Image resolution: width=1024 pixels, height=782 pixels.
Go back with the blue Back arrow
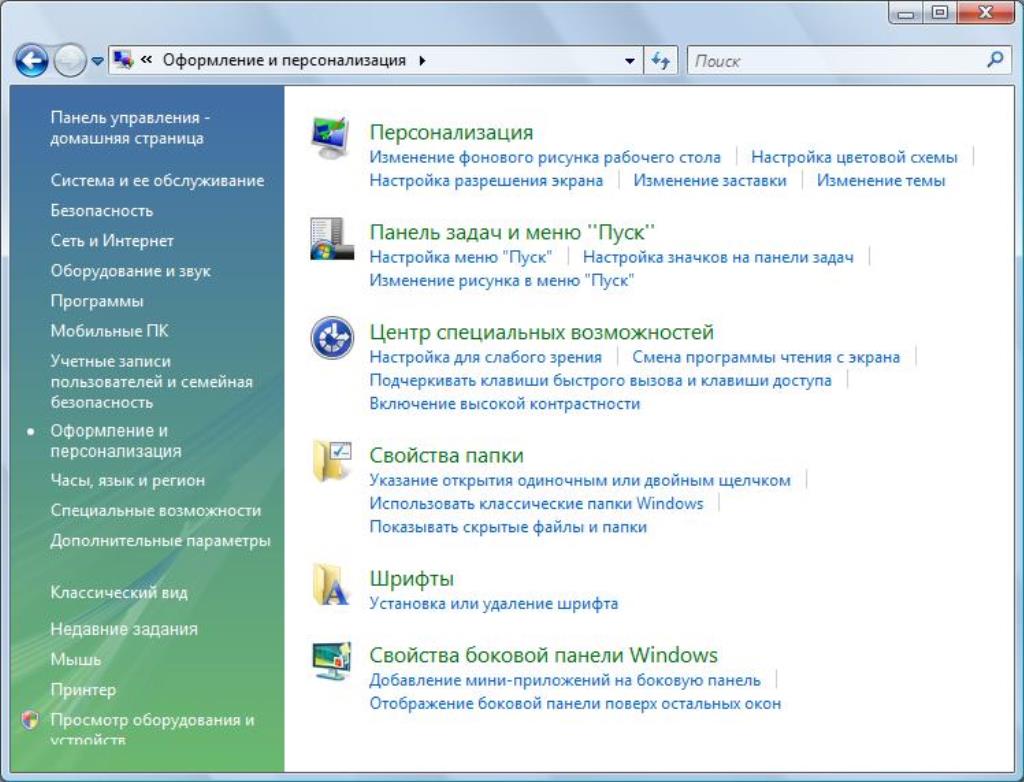point(31,61)
